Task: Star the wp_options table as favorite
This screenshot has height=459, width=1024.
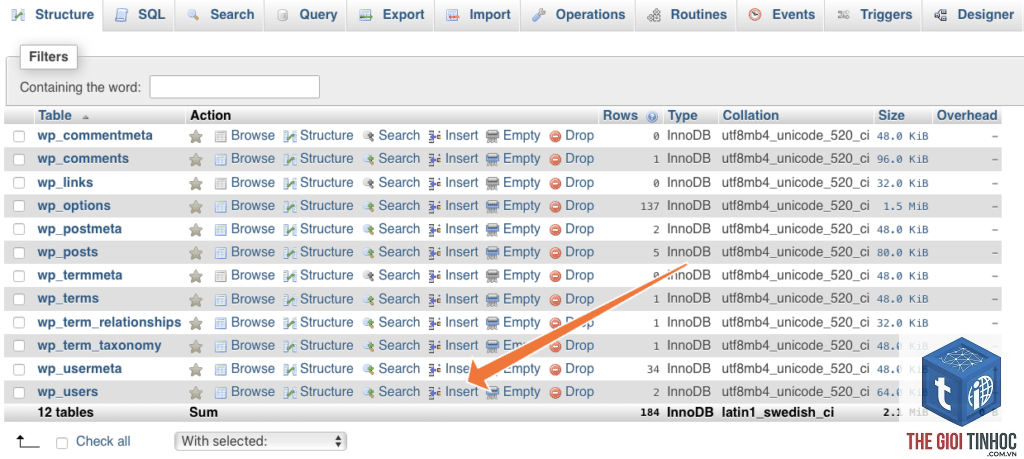Action: pos(196,206)
